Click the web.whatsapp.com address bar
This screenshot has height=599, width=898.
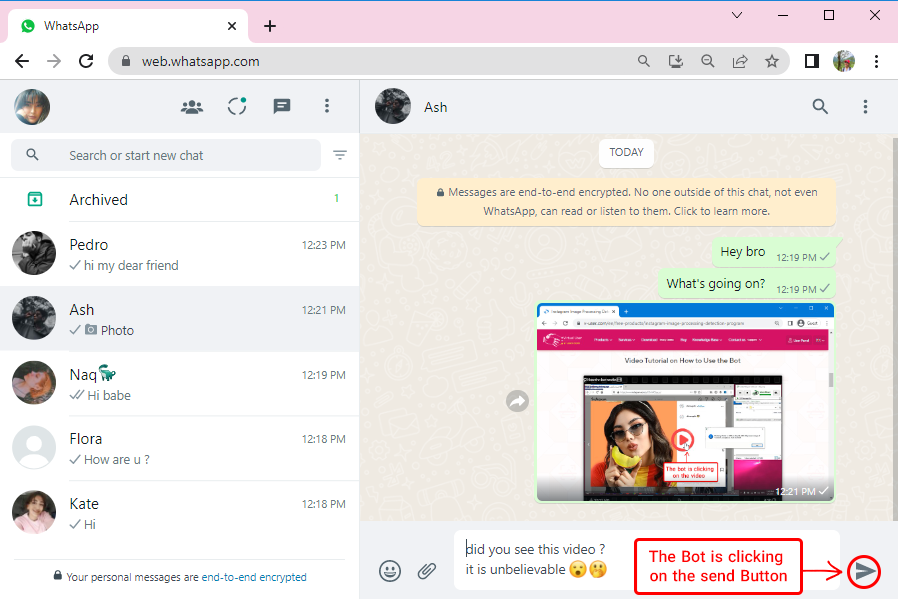click(372, 61)
